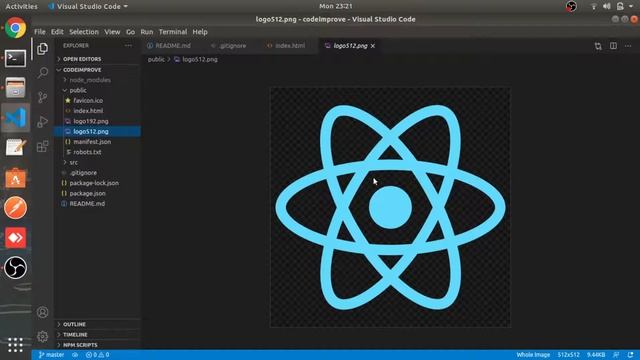Open the Run and Debug view
The height and width of the screenshot is (360, 640).
(x=42, y=122)
